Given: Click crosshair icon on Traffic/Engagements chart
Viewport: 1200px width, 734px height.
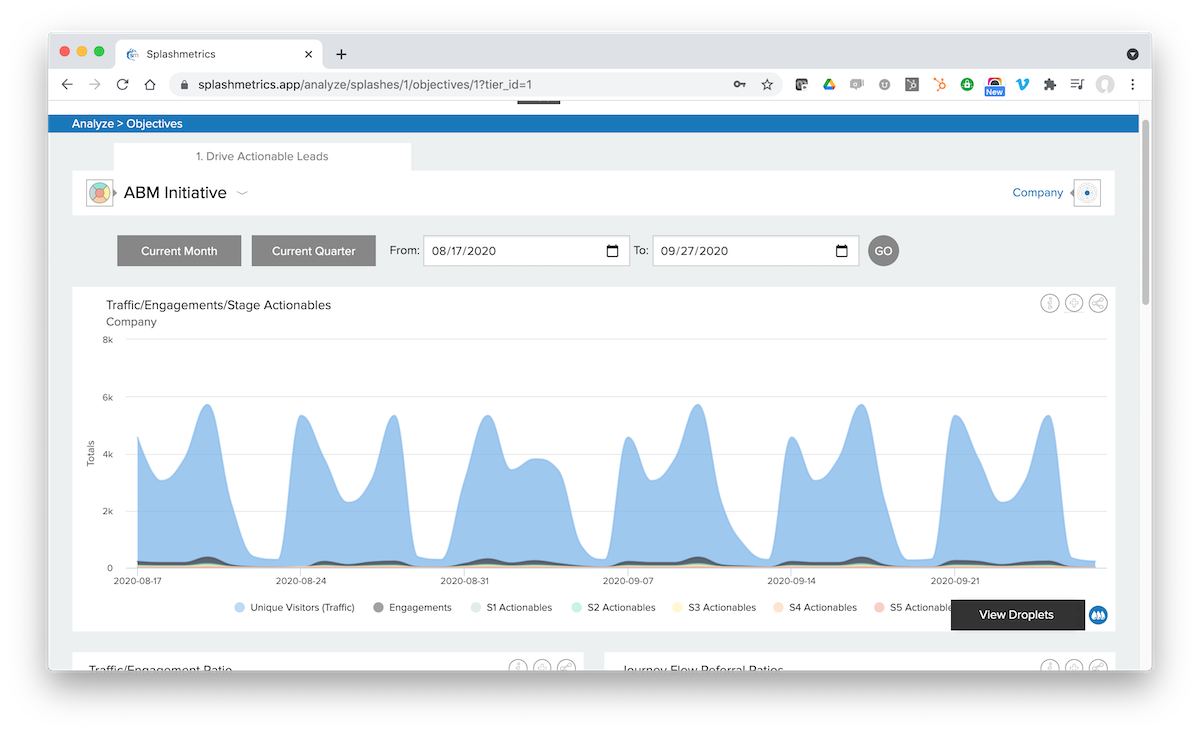Looking at the screenshot, I should tap(1074, 303).
